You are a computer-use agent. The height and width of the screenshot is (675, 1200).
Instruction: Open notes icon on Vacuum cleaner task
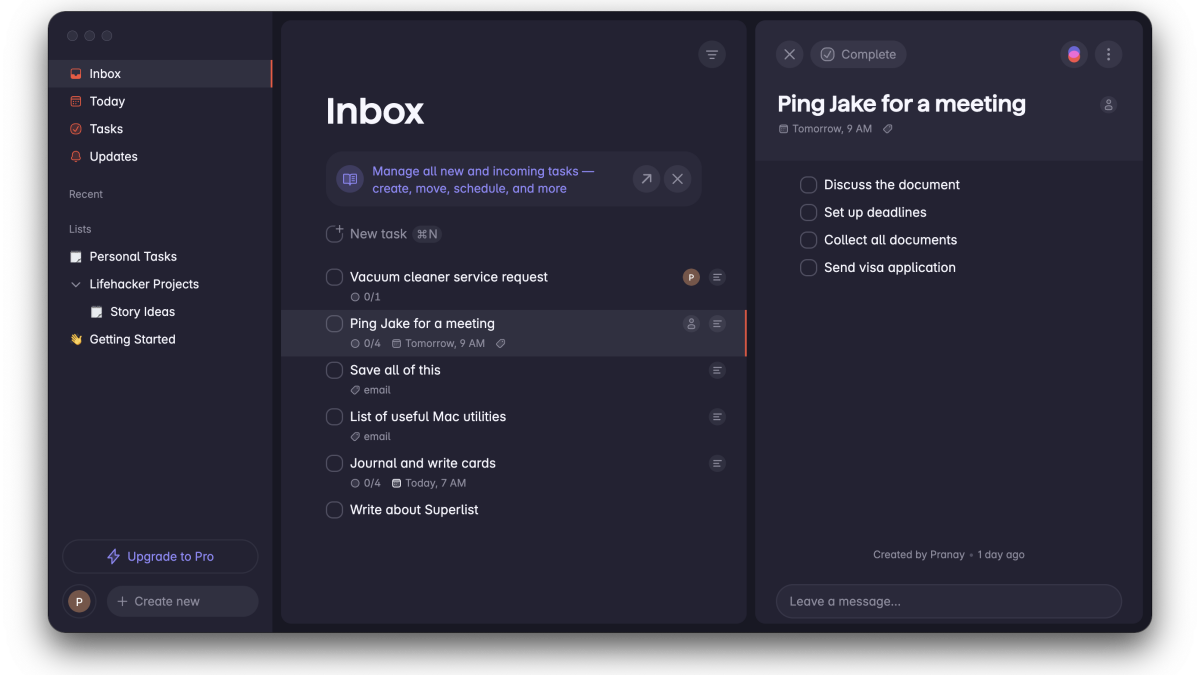pyautogui.click(x=717, y=277)
